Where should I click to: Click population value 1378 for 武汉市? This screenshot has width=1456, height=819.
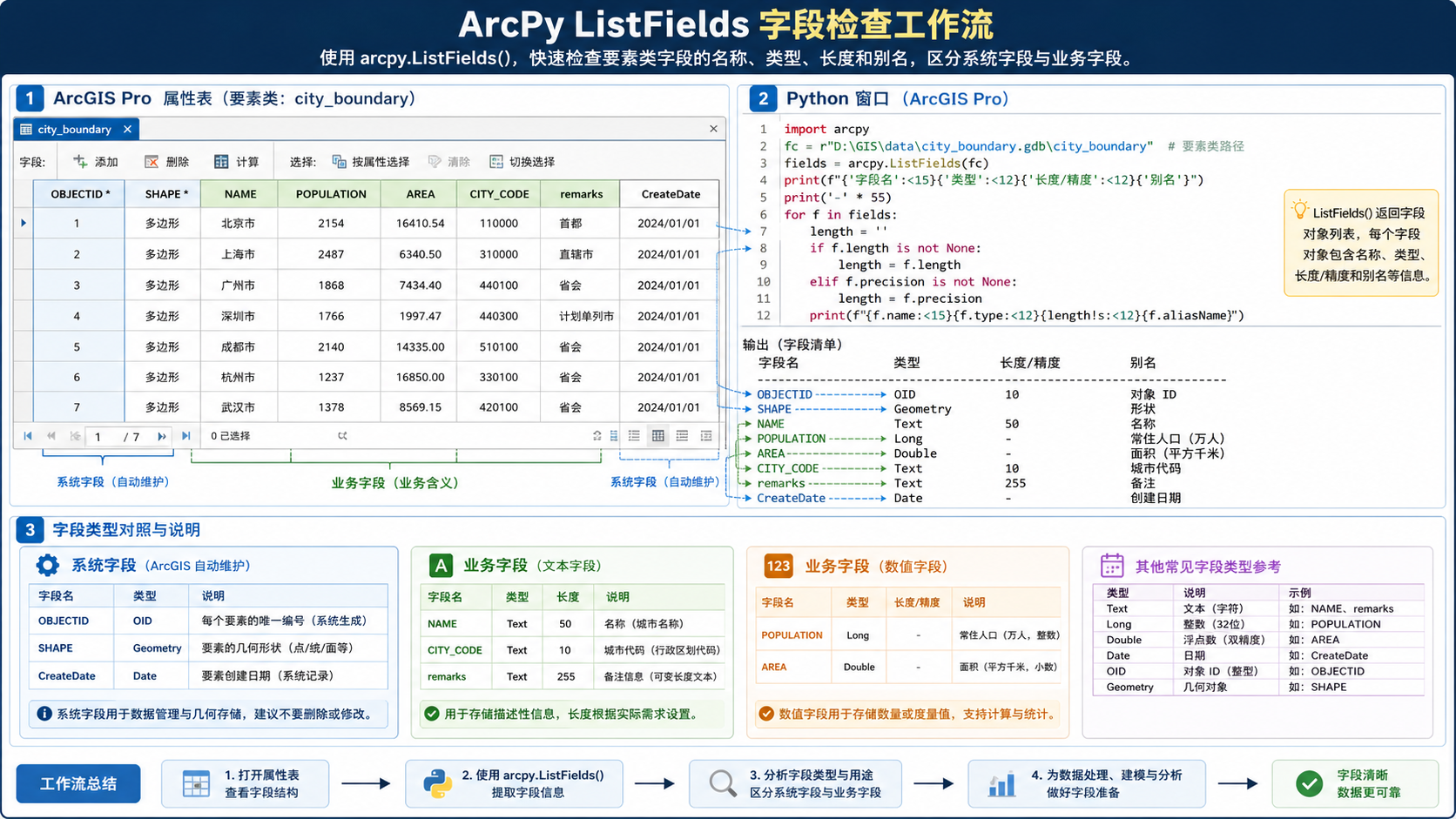331,407
